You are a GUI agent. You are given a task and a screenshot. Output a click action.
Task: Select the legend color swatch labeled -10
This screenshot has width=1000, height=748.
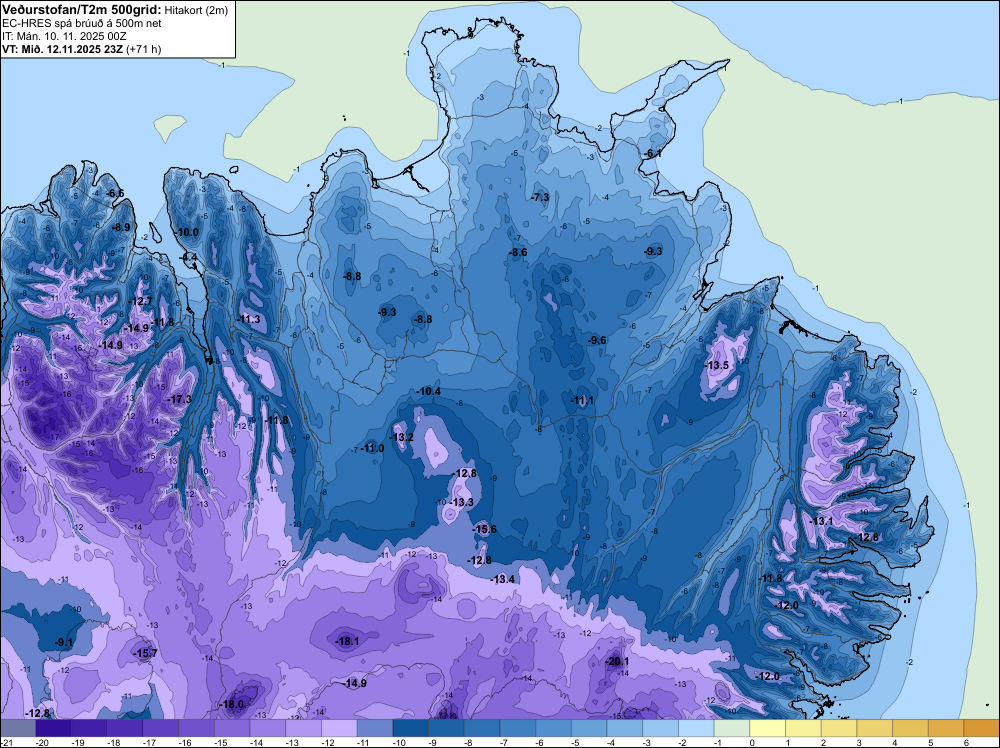coord(411,728)
